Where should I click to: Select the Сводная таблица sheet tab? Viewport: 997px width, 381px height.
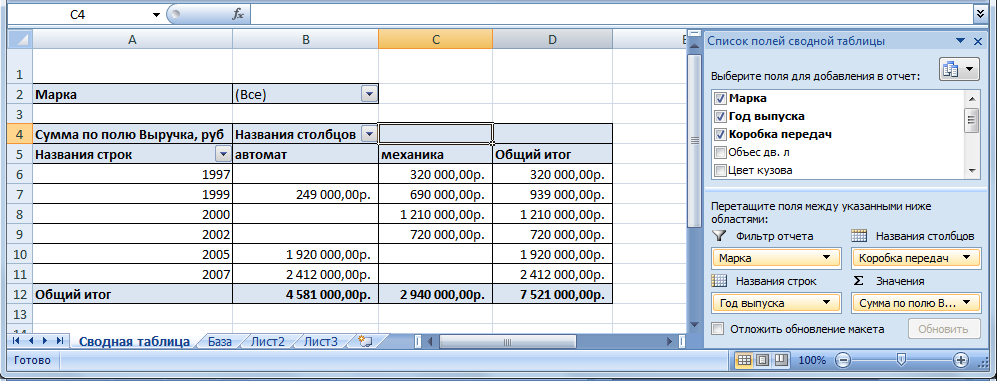tap(134, 342)
